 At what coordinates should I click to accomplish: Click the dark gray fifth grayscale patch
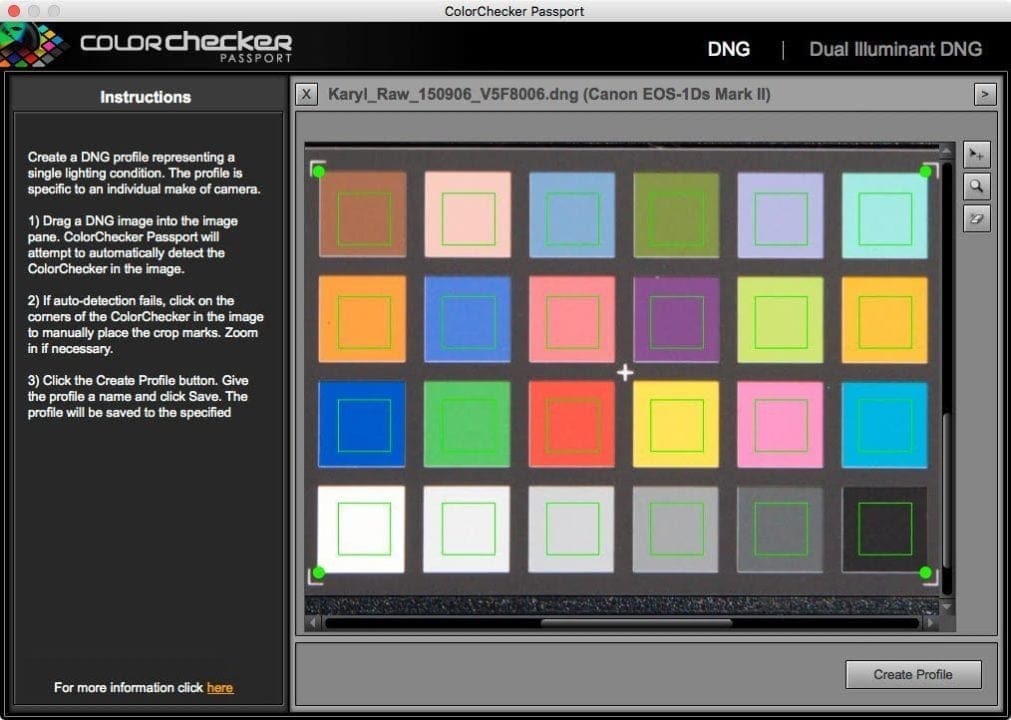point(780,529)
